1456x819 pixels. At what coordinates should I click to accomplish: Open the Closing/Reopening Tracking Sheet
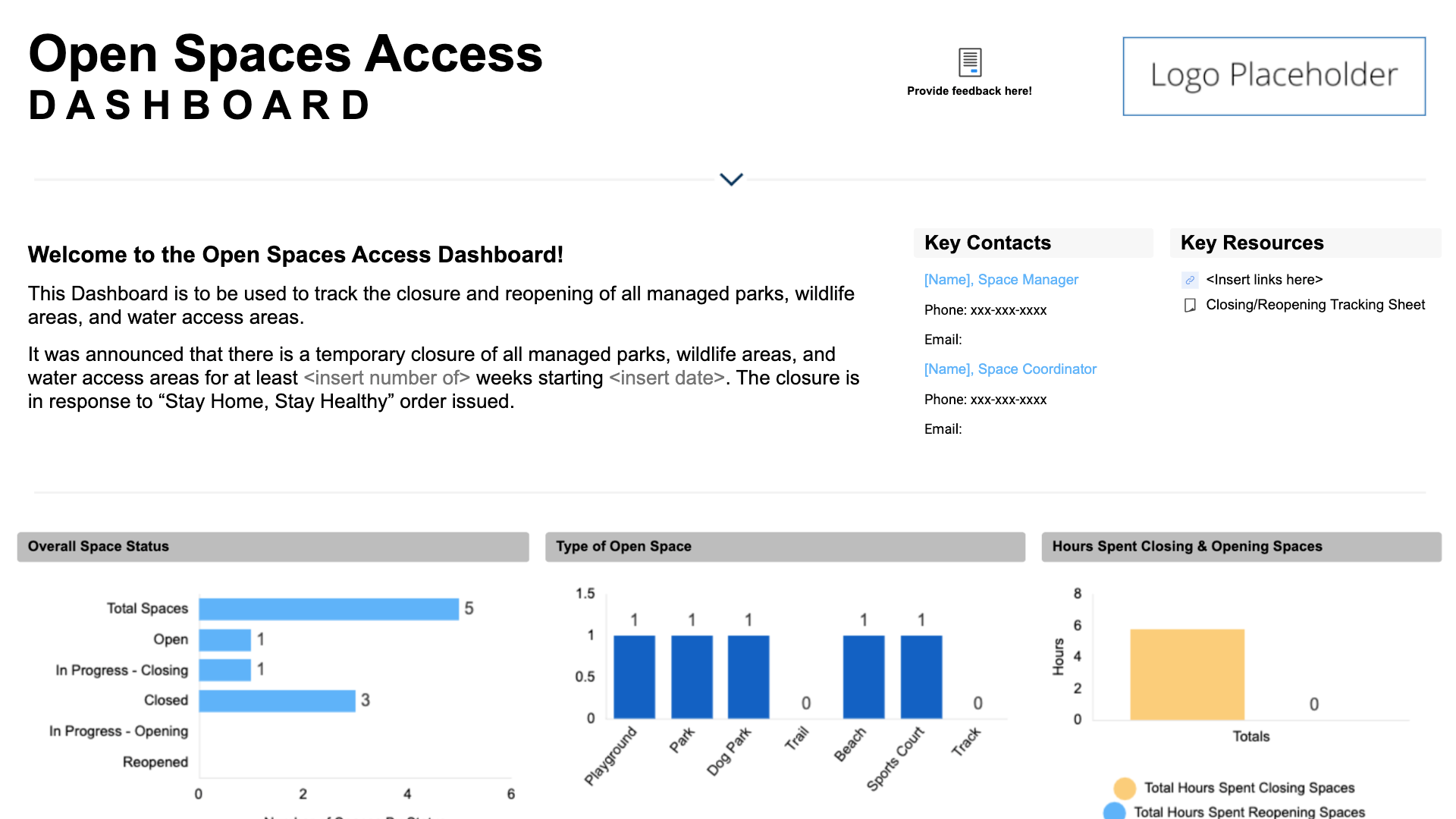click(1315, 305)
